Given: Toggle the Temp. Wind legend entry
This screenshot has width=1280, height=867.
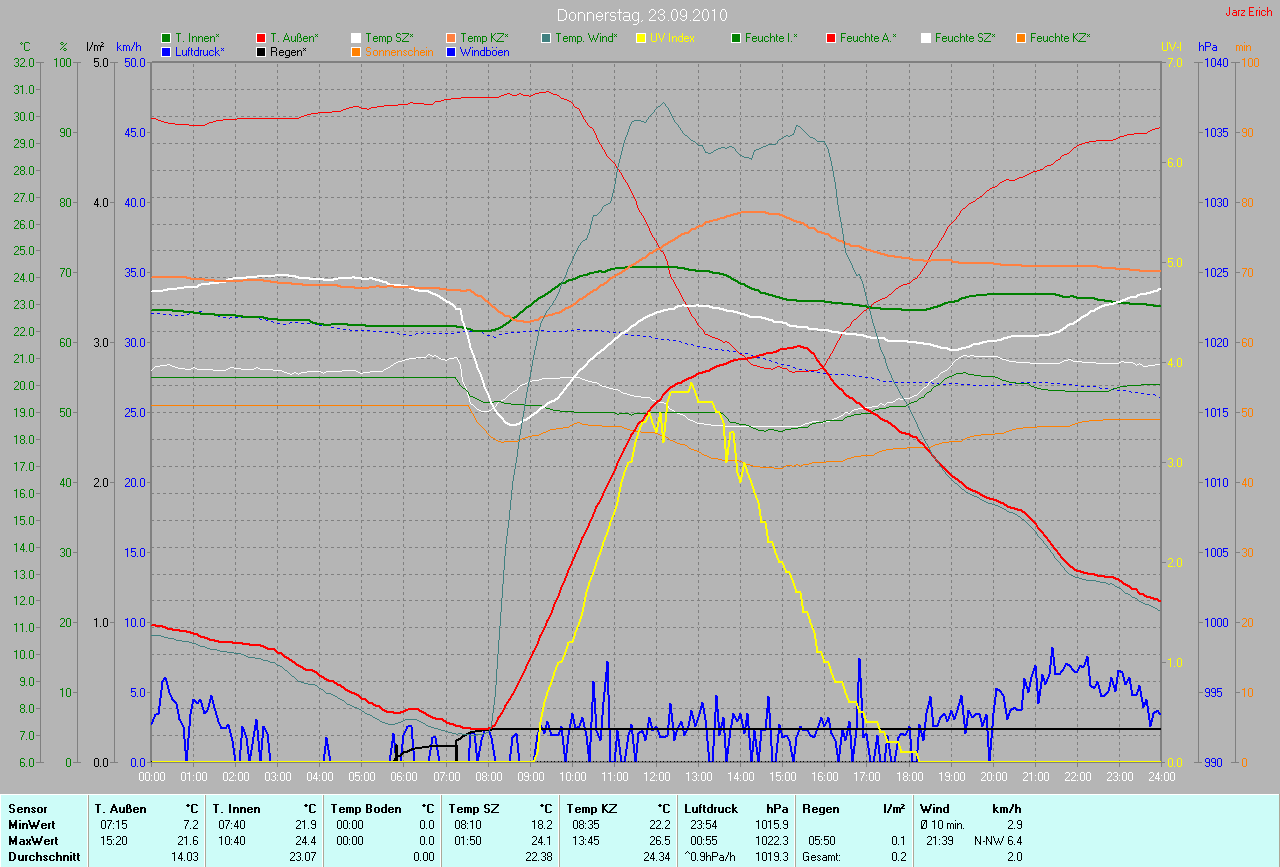Looking at the screenshot, I should click(x=585, y=38).
